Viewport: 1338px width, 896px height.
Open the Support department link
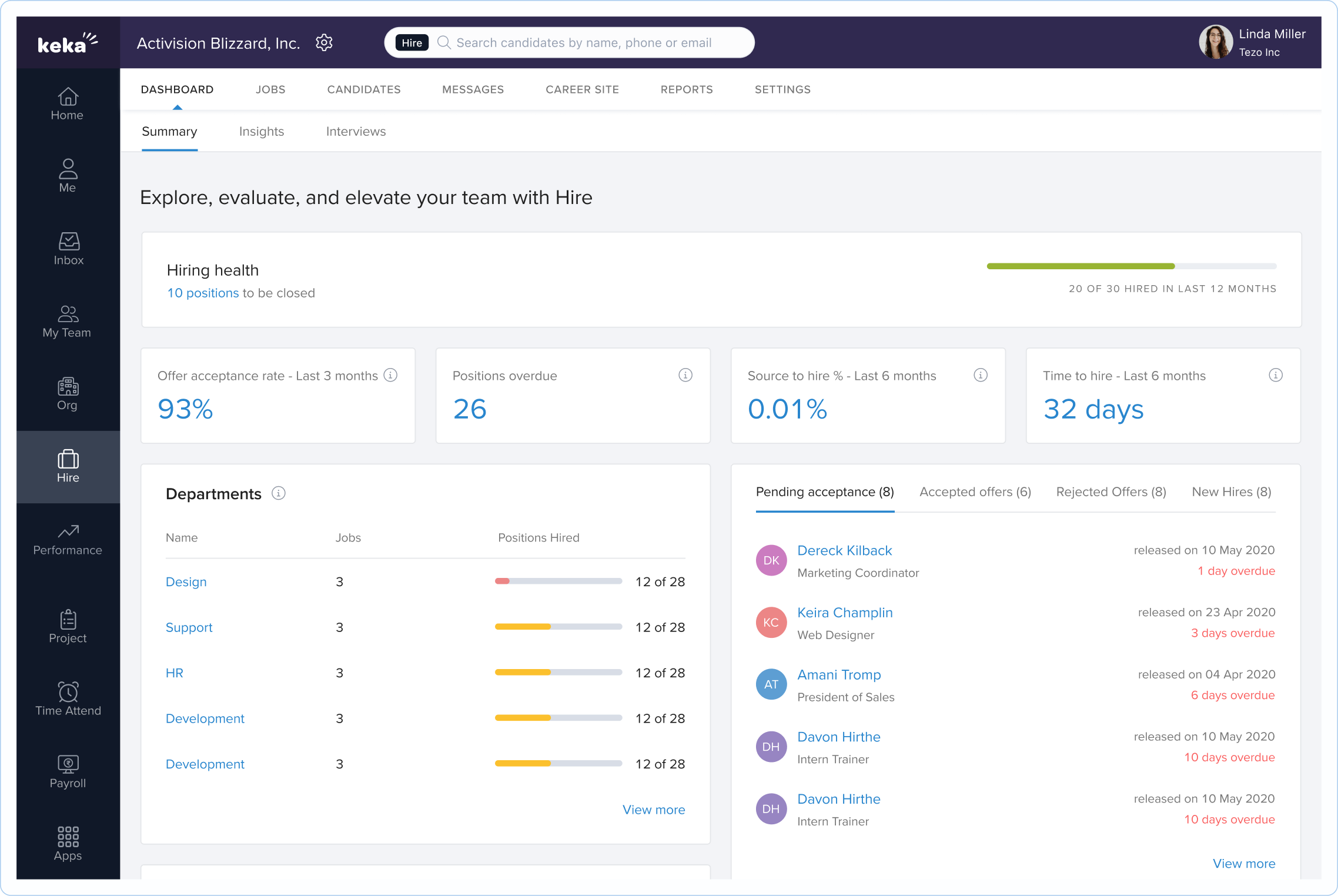pos(189,627)
